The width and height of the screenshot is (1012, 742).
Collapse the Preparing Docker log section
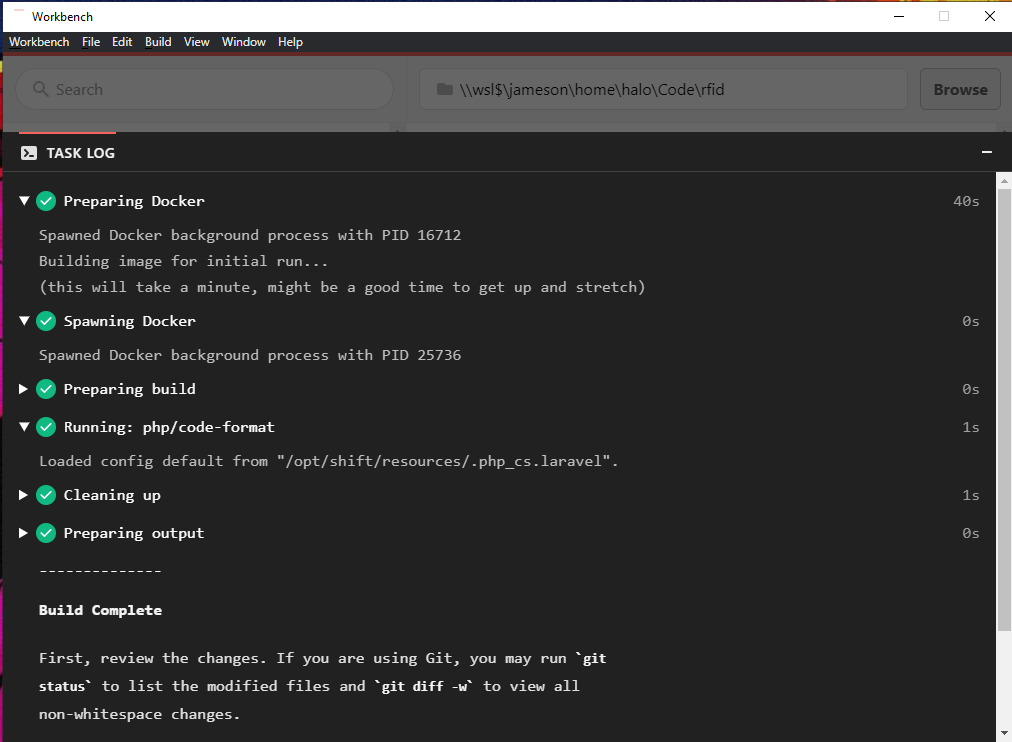(23, 201)
